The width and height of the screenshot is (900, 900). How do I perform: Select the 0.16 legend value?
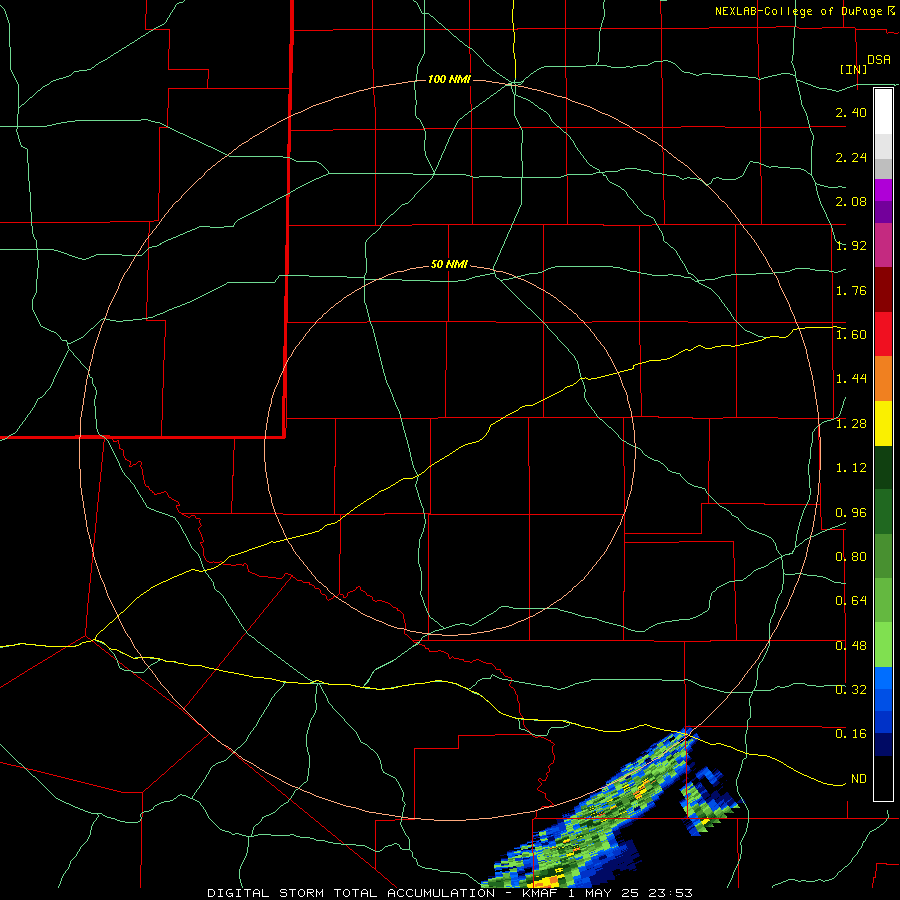(851, 734)
